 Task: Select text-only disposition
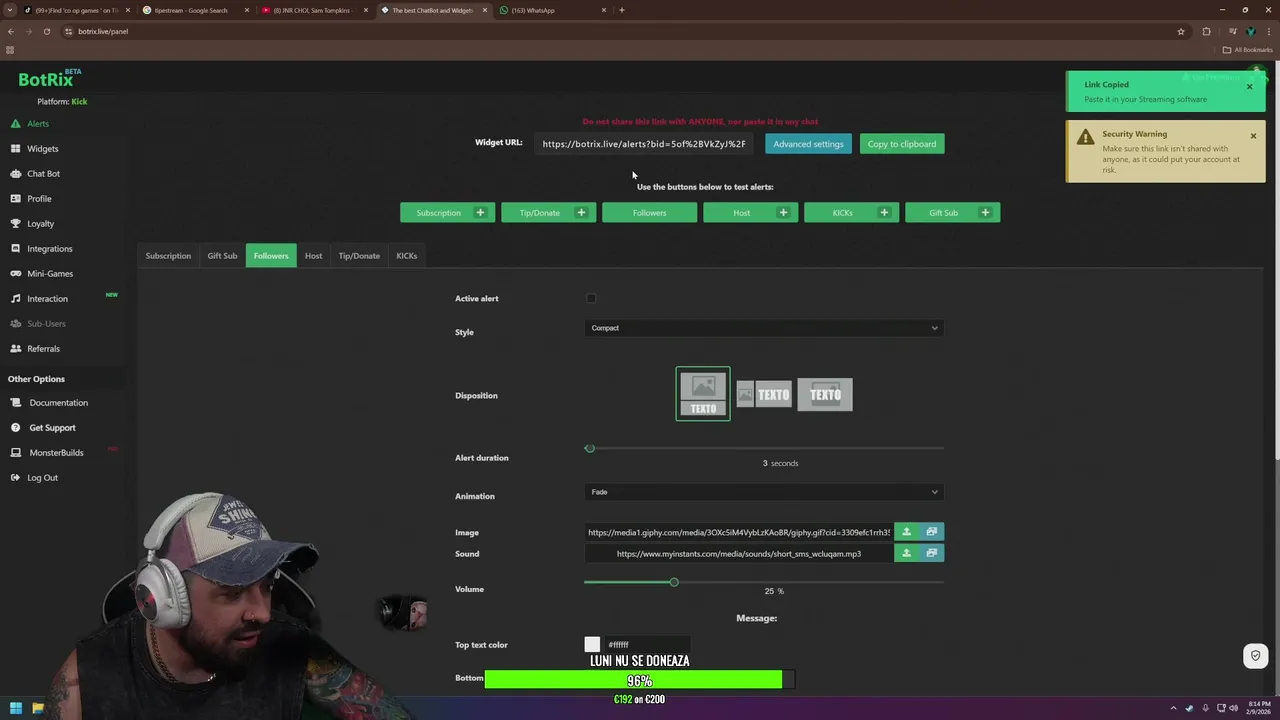pyautogui.click(x=825, y=394)
